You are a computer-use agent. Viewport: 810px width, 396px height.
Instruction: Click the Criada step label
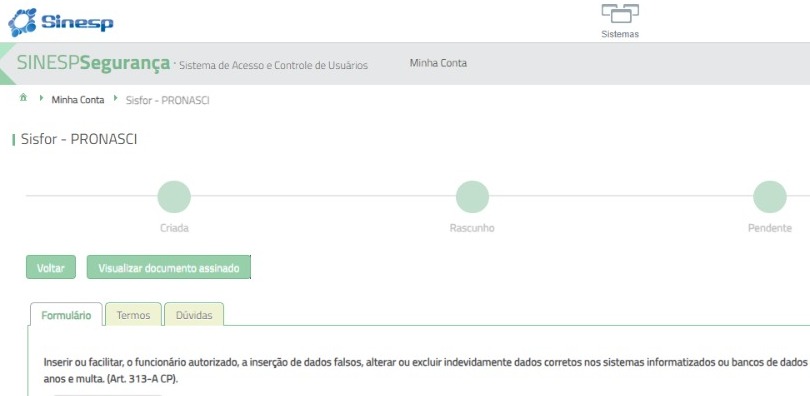174,228
